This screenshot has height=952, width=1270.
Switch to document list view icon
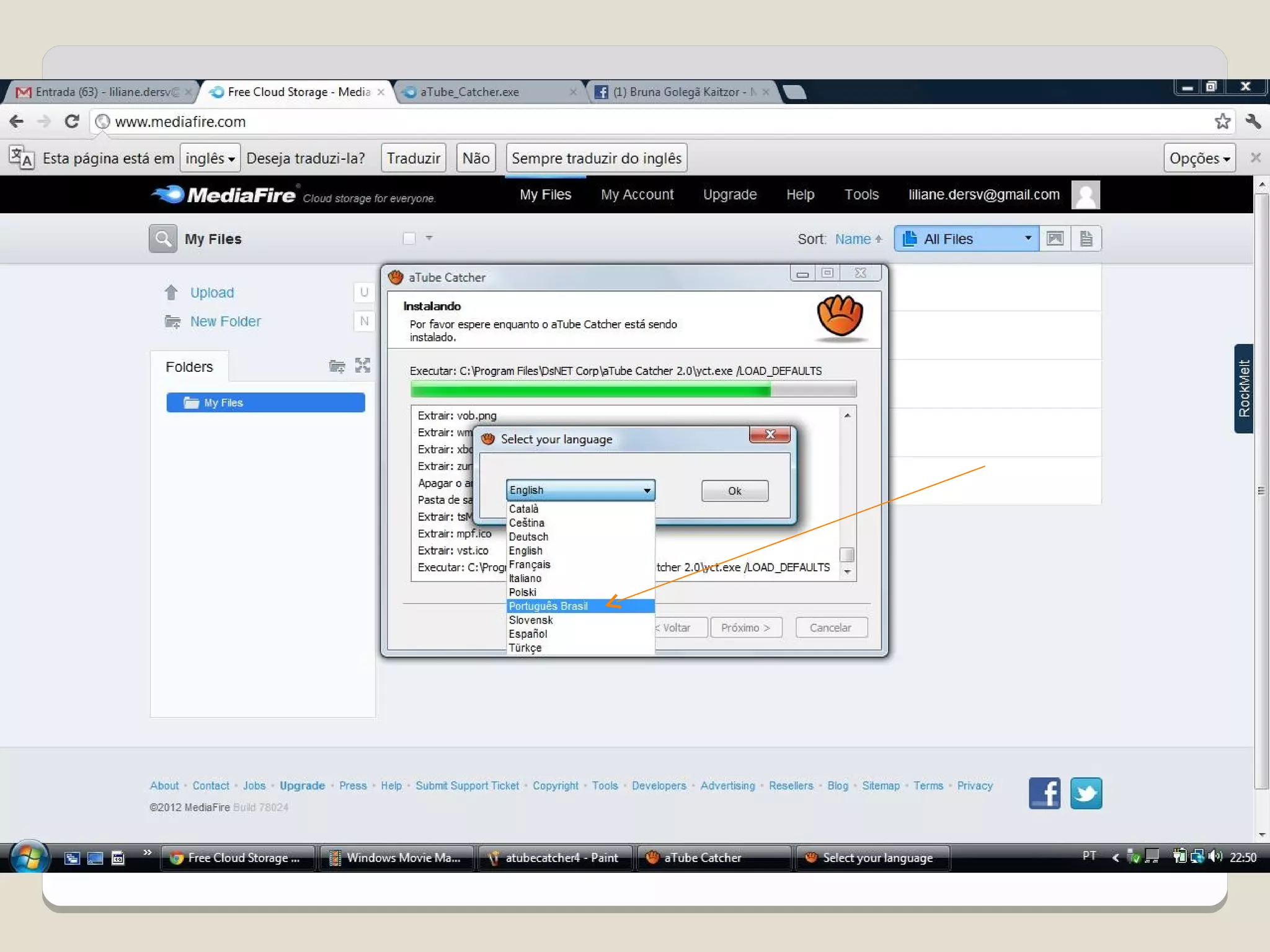click(x=1086, y=239)
